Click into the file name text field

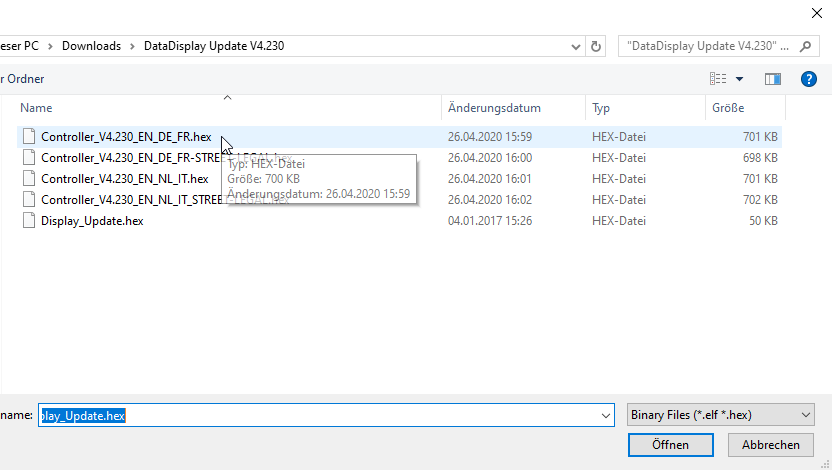[x=320, y=415]
